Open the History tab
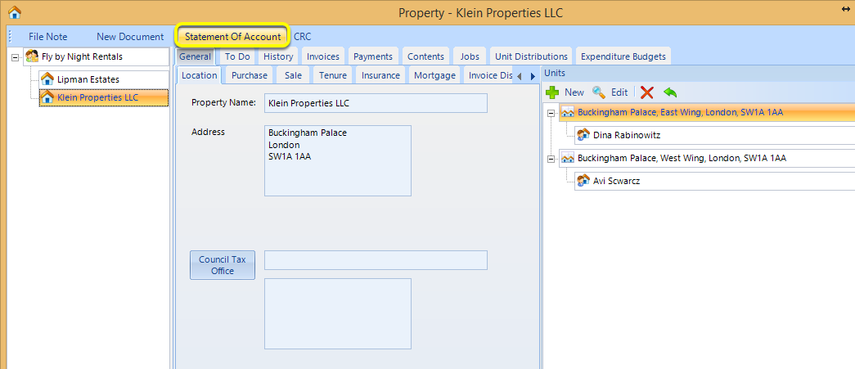Viewport: 855px width, 369px height. click(278, 56)
